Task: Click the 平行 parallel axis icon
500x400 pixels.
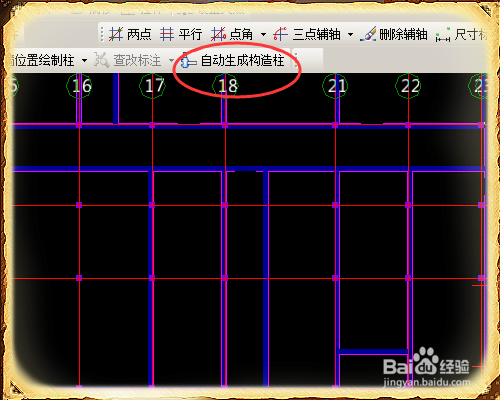Action: pos(167,34)
